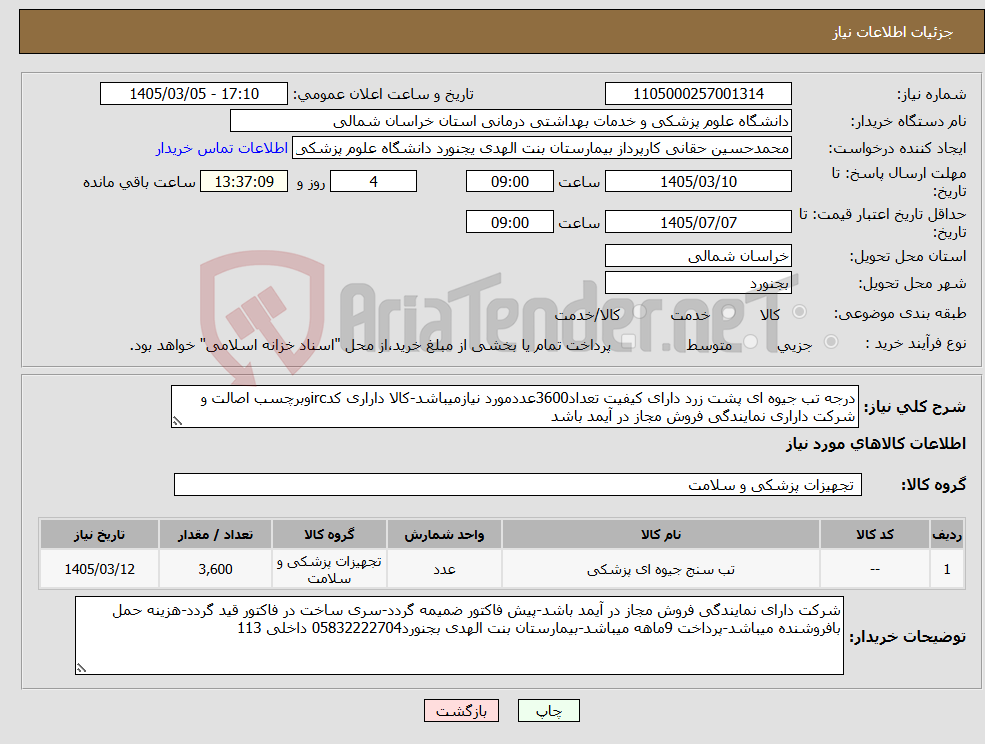Click the تعداد / مقدار column header
The image size is (985, 744).
[215, 534]
